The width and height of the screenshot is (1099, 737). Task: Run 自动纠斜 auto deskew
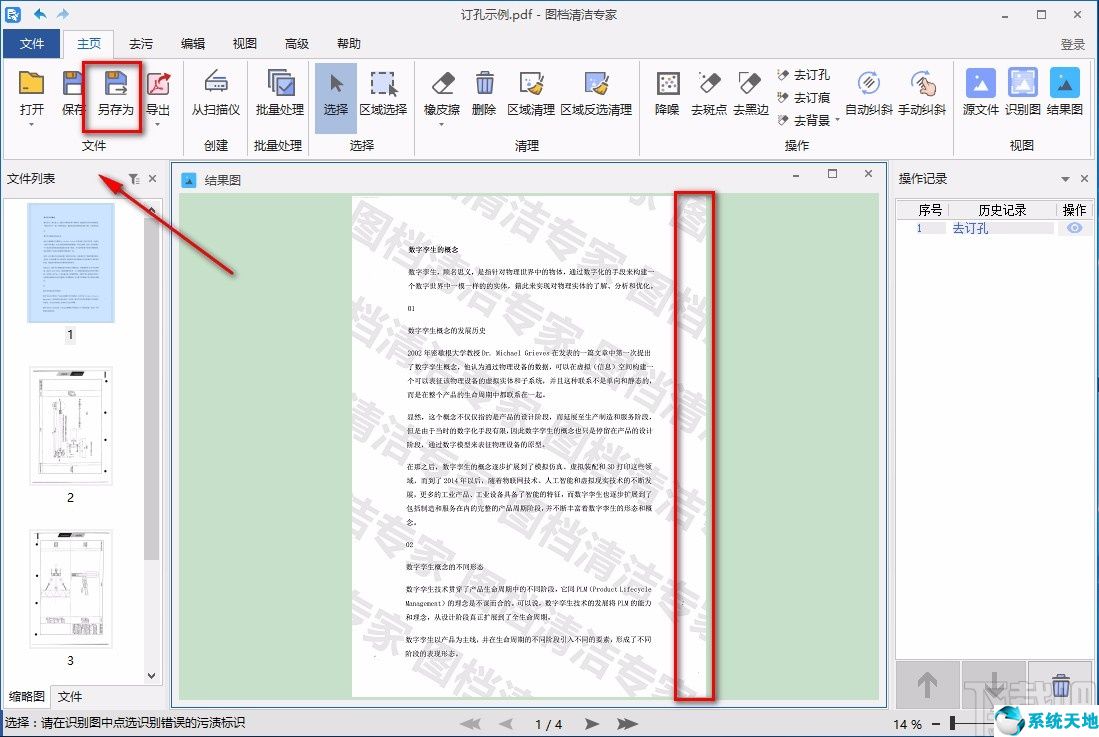click(x=869, y=95)
